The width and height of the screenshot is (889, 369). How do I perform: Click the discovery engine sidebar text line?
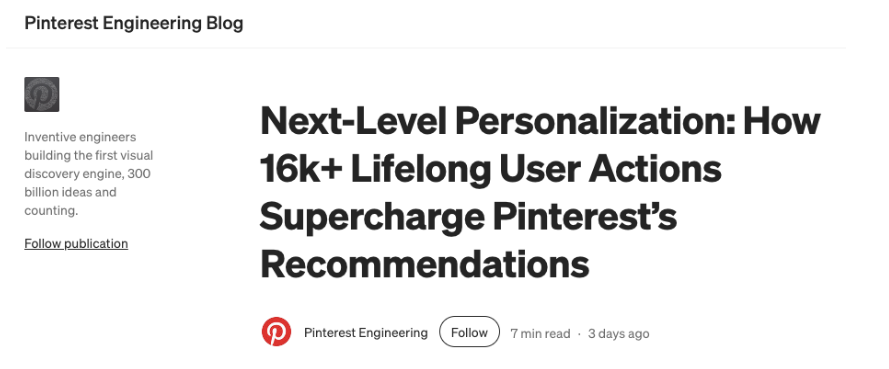pos(87,173)
